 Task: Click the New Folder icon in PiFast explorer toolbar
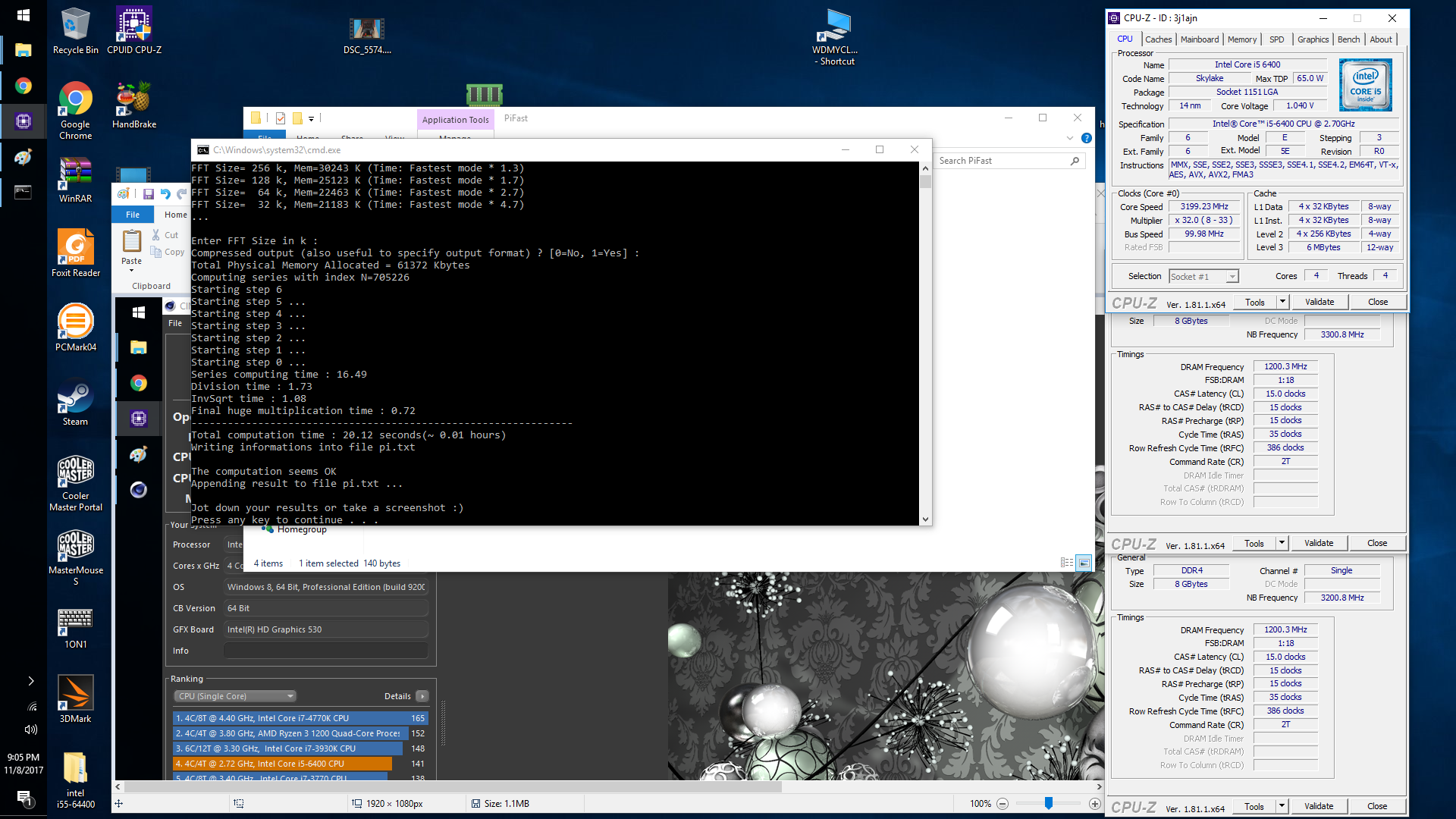(297, 118)
